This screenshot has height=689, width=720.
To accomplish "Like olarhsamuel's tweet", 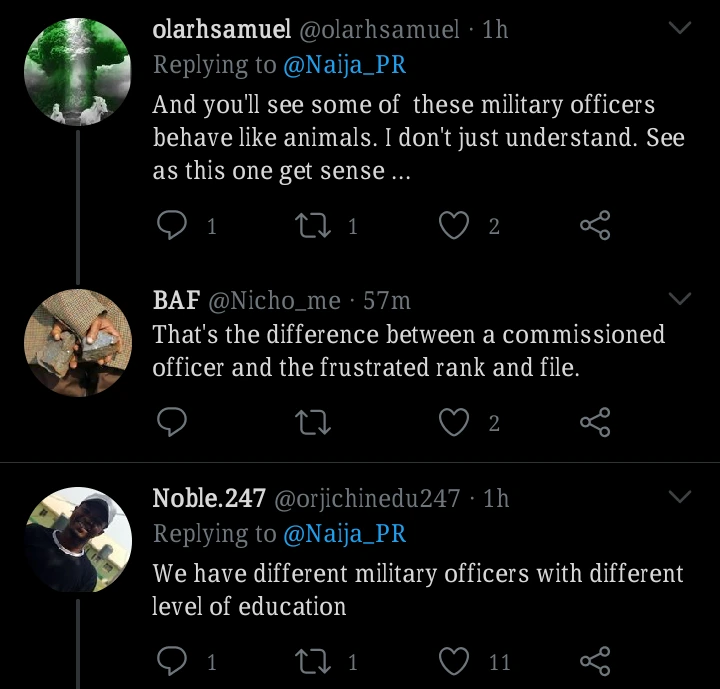I will click(455, 227).
